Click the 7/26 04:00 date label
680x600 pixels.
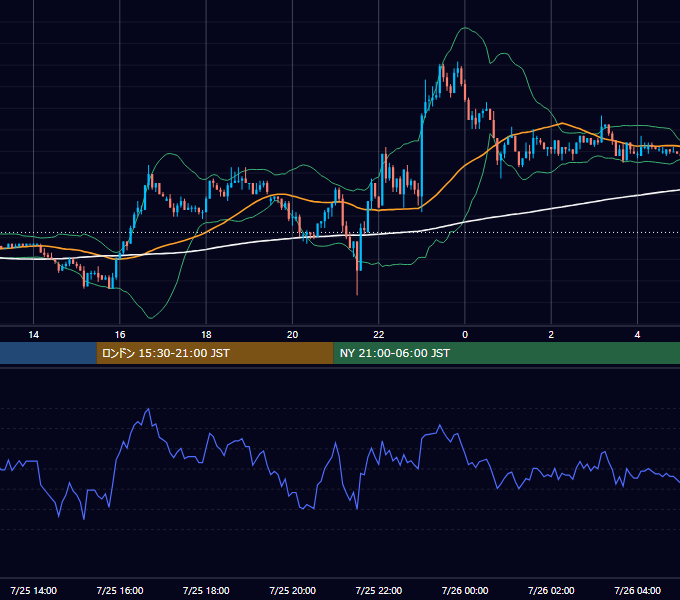point(638,590)
